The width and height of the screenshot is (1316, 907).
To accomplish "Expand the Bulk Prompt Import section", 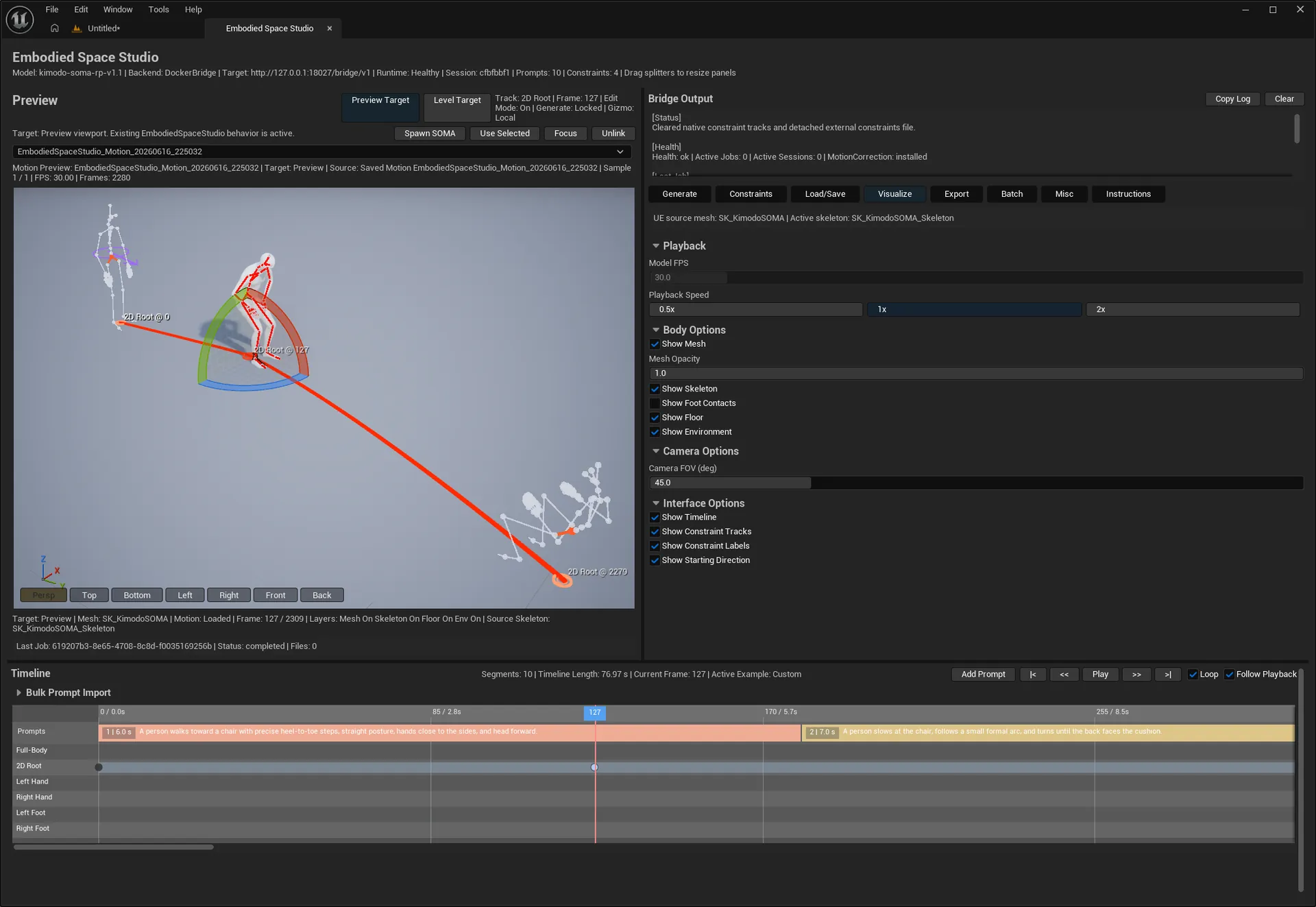I will (x=19, y=692).
